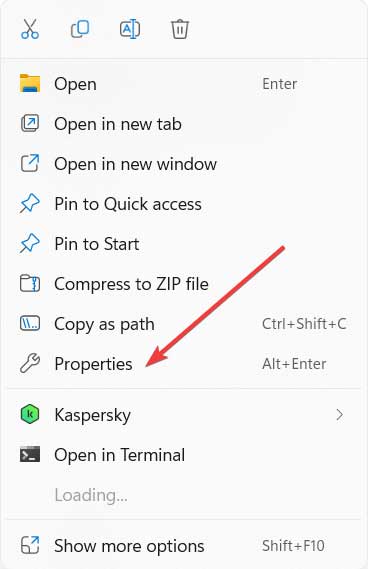Click the Copy icon in top row
The width and height of the screenshot is (368, 569).
click(80, 29)
